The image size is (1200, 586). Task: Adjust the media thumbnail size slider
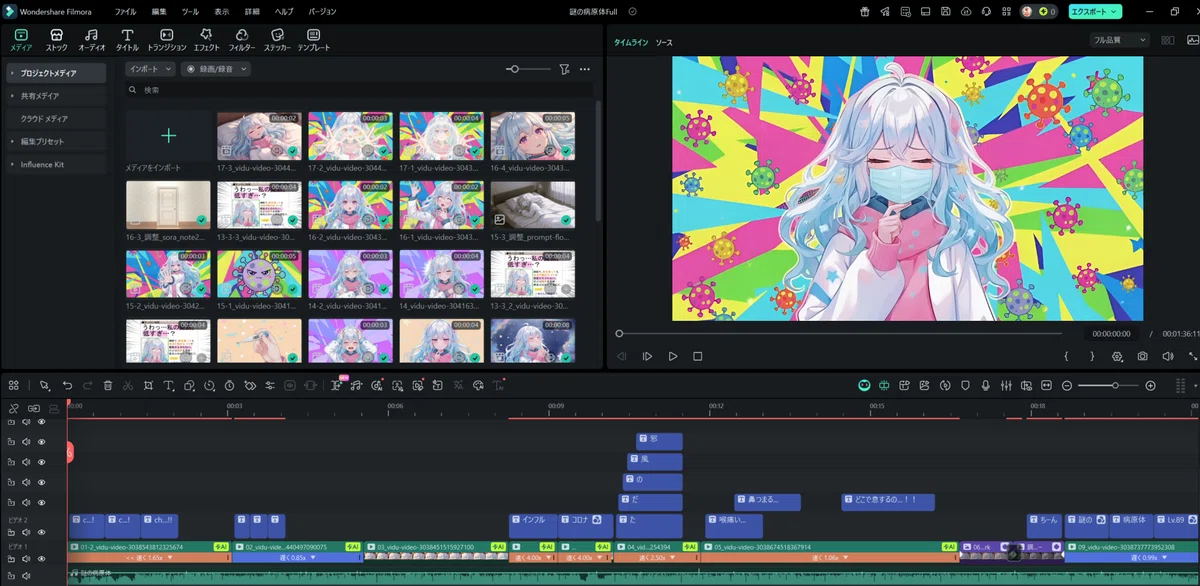point(527,69)
